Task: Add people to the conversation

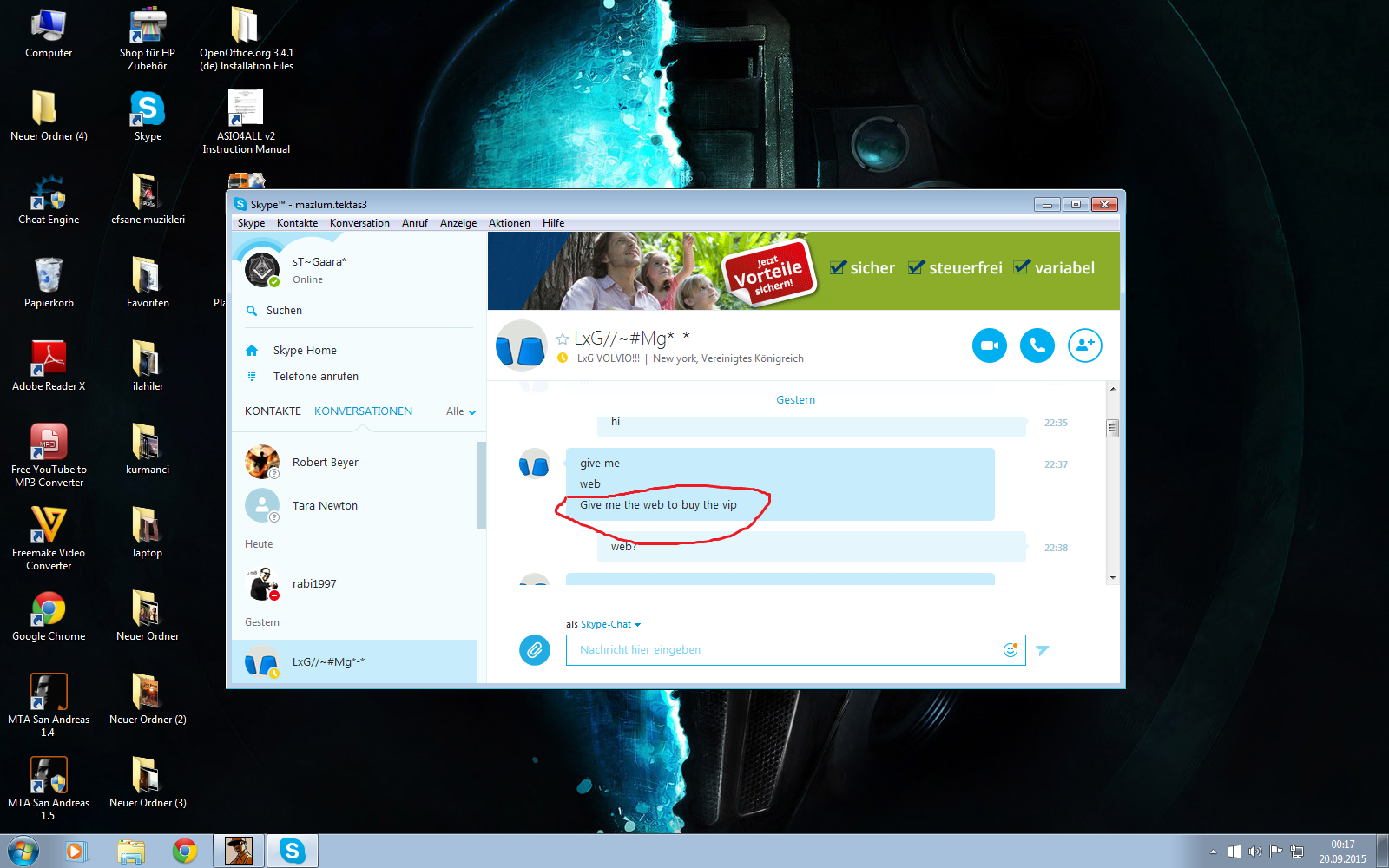Action: [1084, 345]
